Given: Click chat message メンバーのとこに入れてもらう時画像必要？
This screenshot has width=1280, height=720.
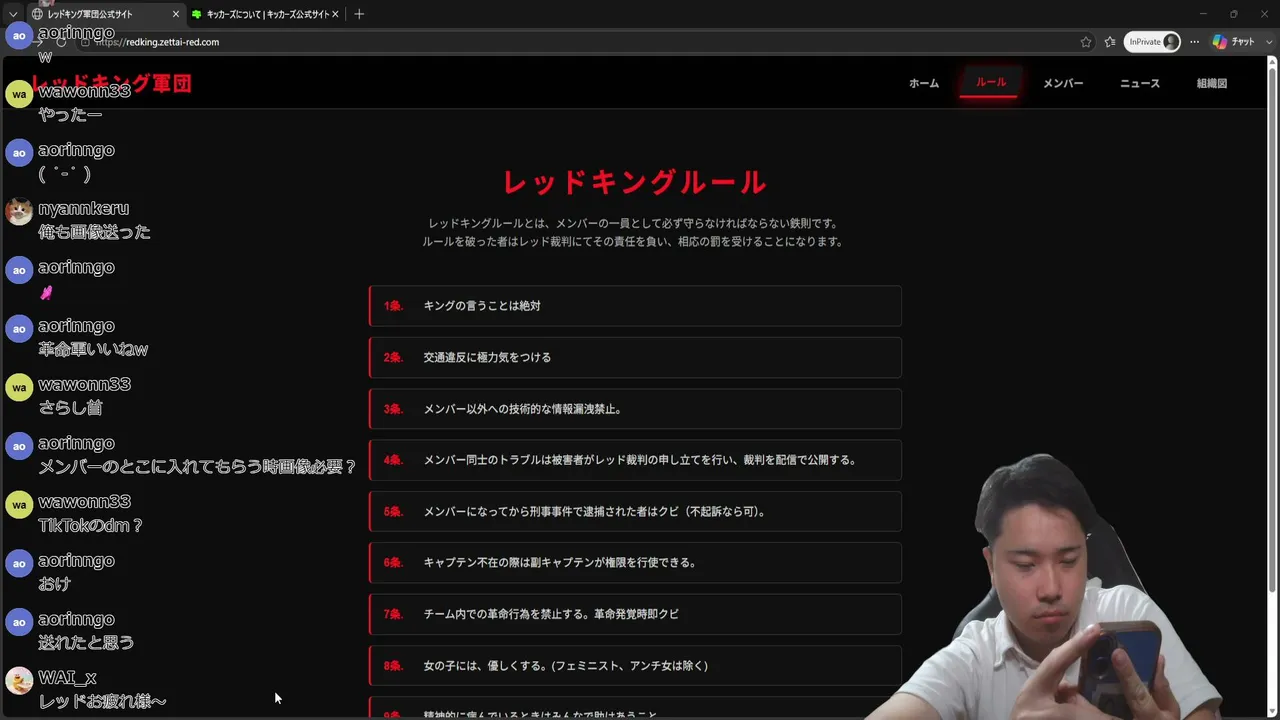Looking at the screenshot, I should [x=197, y=467].
